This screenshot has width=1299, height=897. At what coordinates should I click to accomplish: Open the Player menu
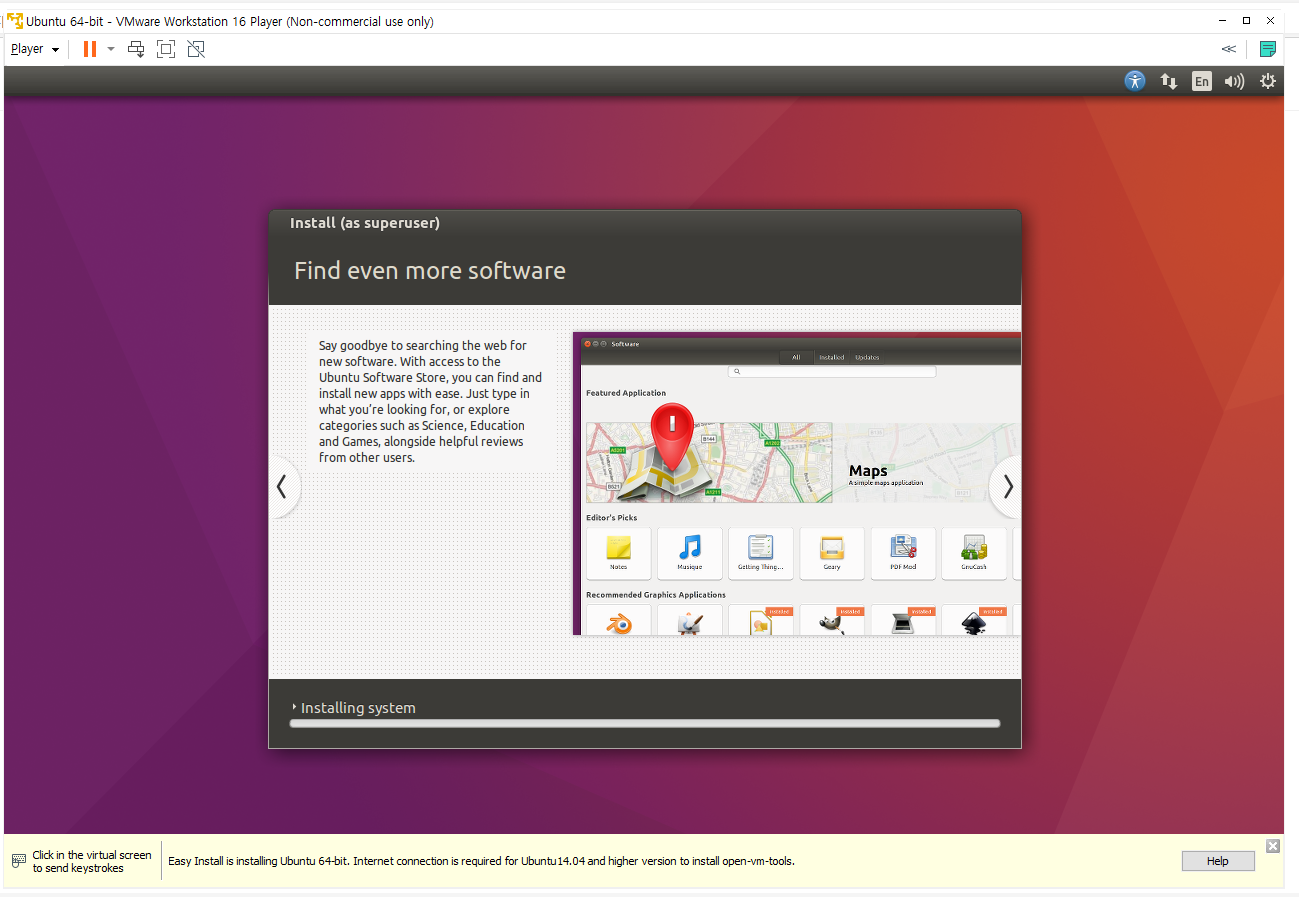click(35, 49)
